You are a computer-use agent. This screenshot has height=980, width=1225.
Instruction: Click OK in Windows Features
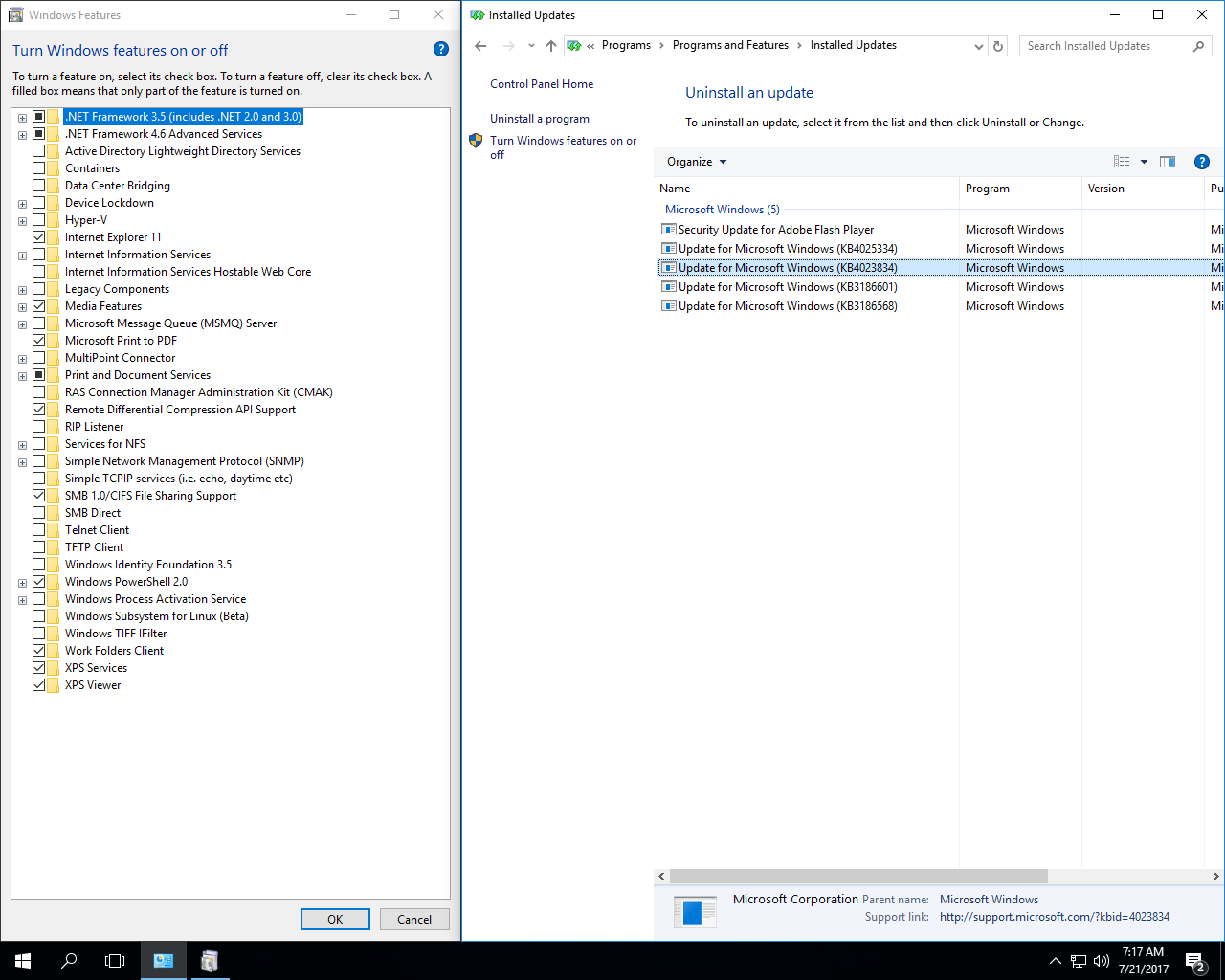point(335,920)
